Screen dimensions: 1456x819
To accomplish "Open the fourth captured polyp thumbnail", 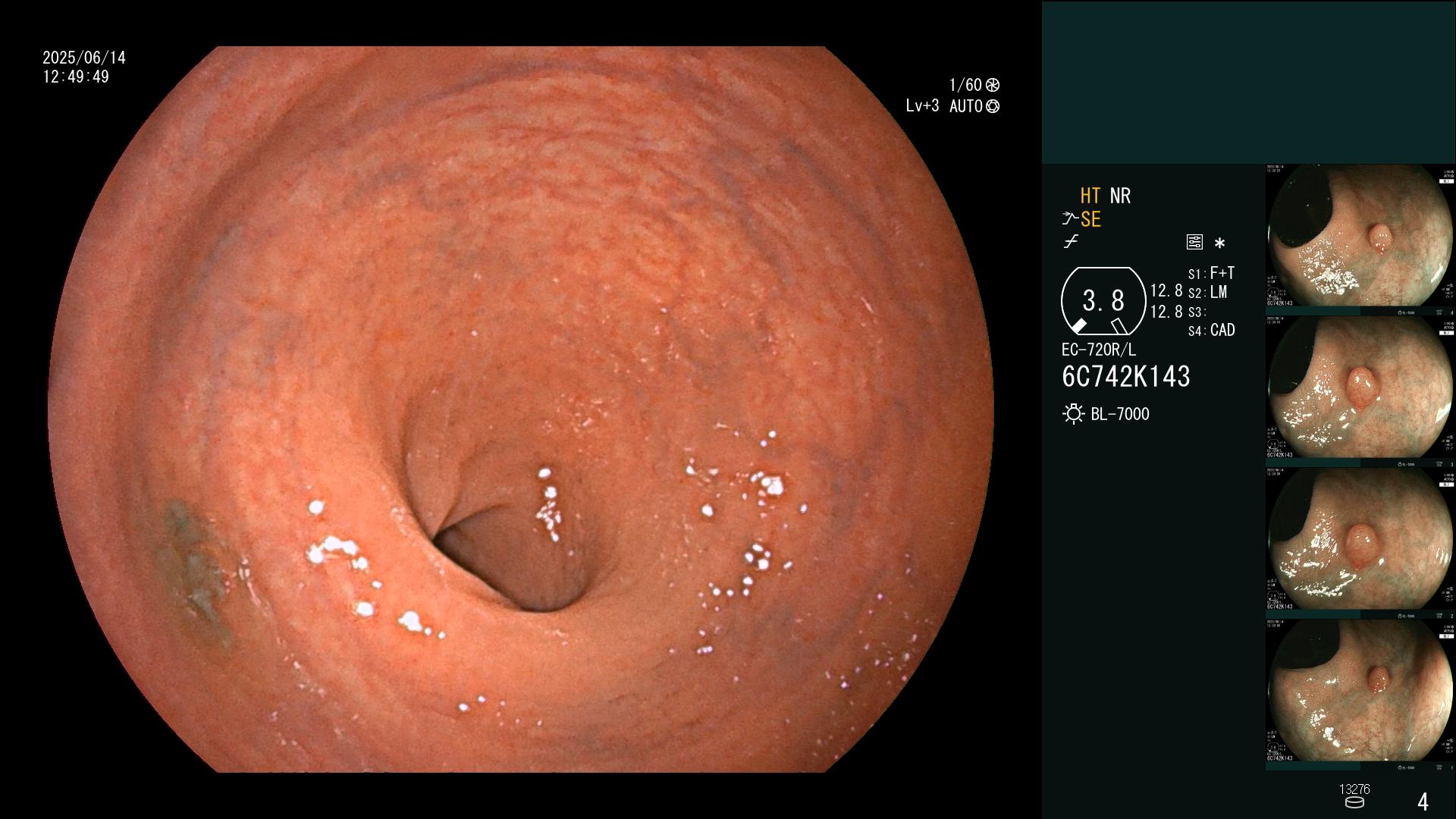I will [x=1360, y=695].
